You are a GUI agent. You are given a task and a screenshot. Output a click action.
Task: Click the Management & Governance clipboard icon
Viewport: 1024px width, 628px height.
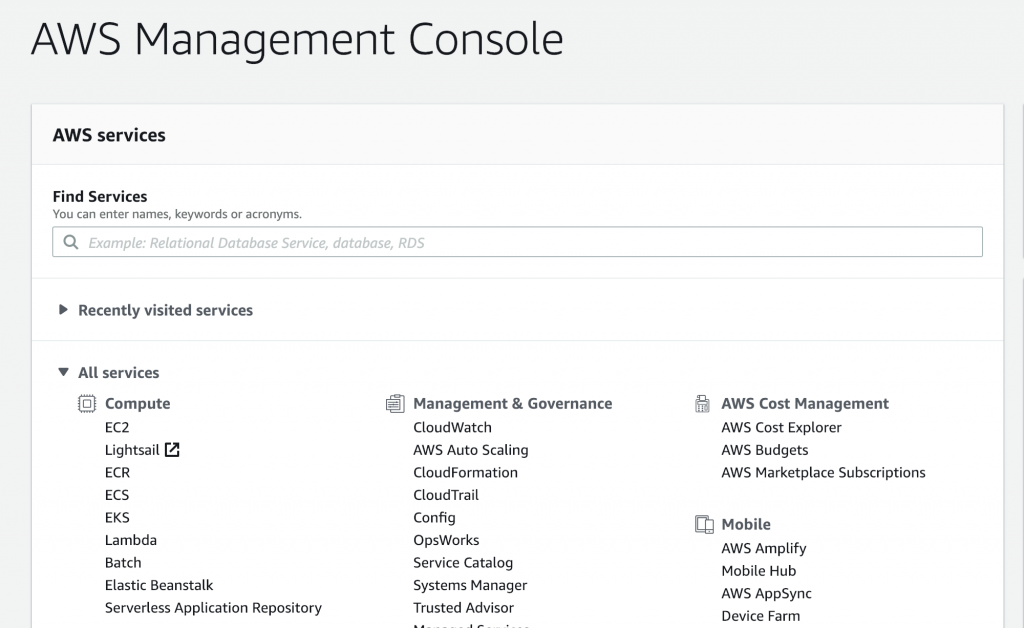pos(395,404)
